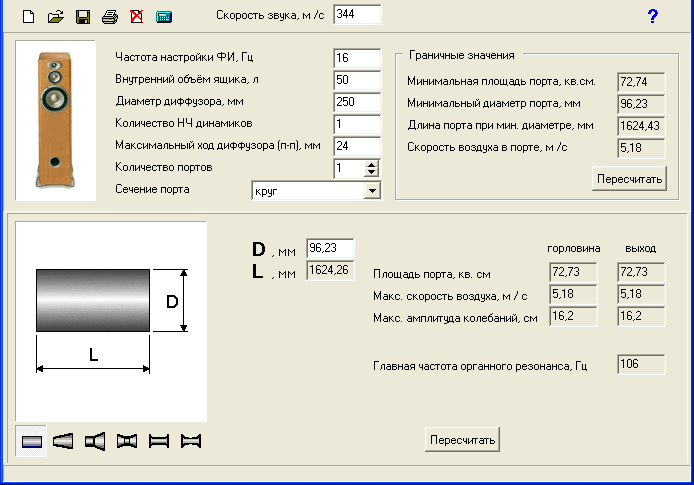Click the выход column header
694x485 pixels.
tap(640, 249)
